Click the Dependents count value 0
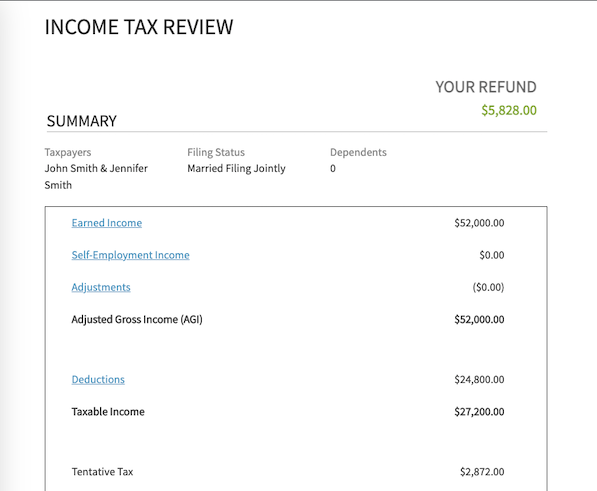Image resolution: width=597 pixels, height=491 pixels. [x=333, y=169]
